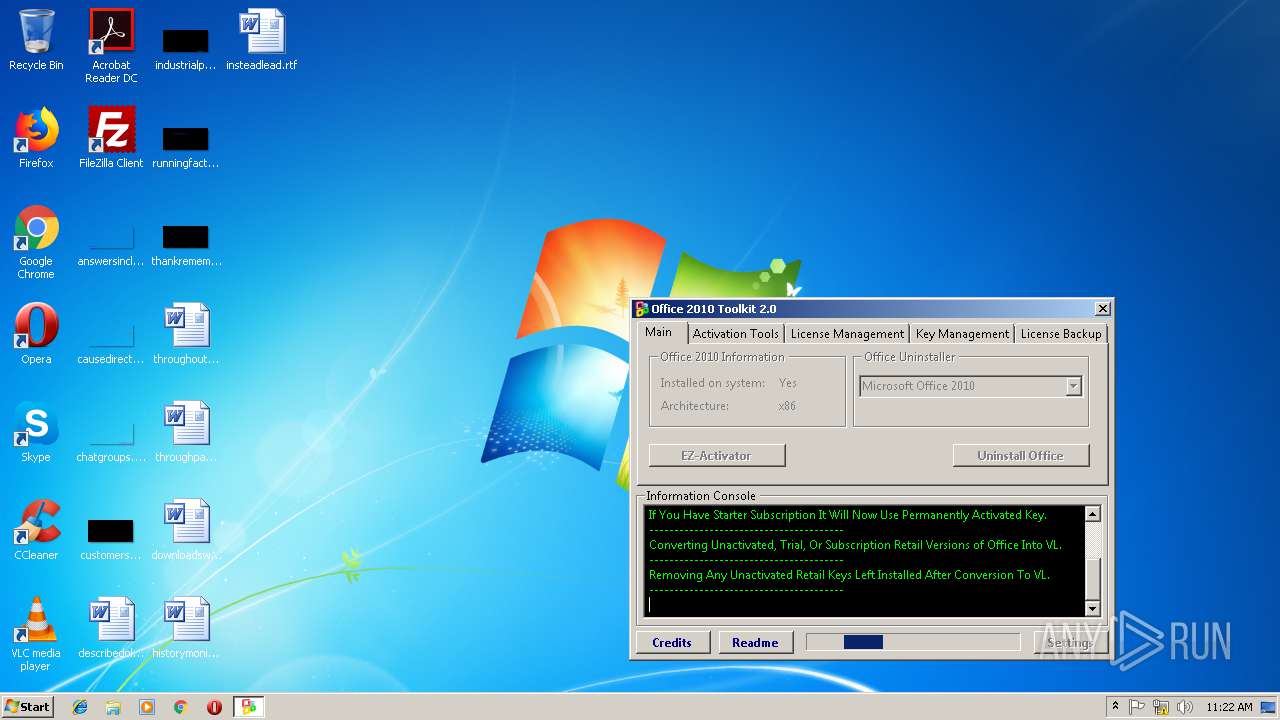Open the historymoni... Word document icon
Screen dimensions: 1280x720
click(186, 628)
